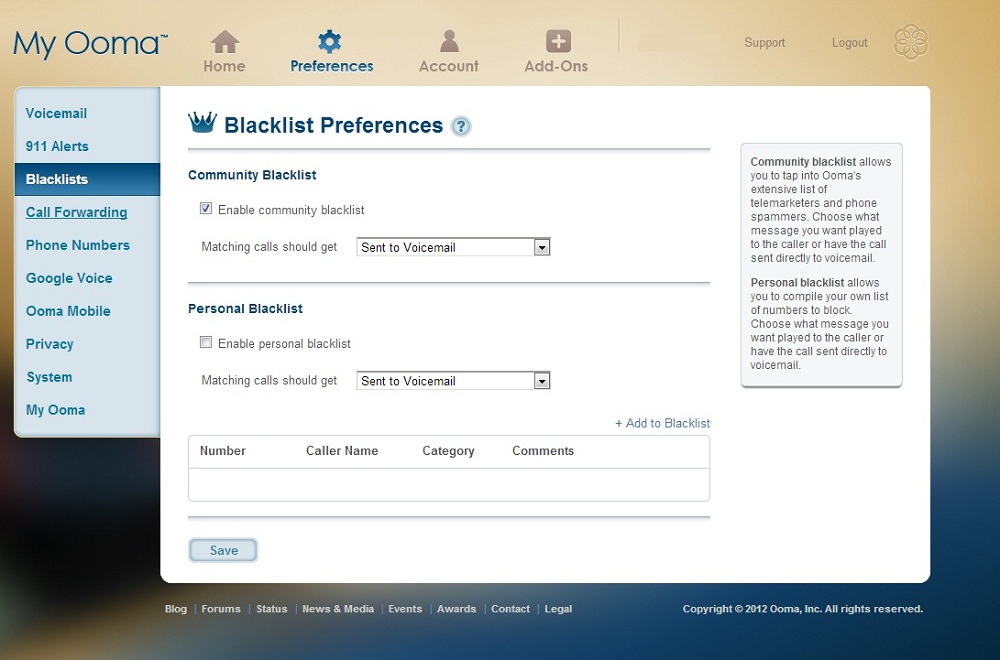Click the My Ooma logo
The height and width of the screenshot is (660, 1000).
tap(90, 44)
